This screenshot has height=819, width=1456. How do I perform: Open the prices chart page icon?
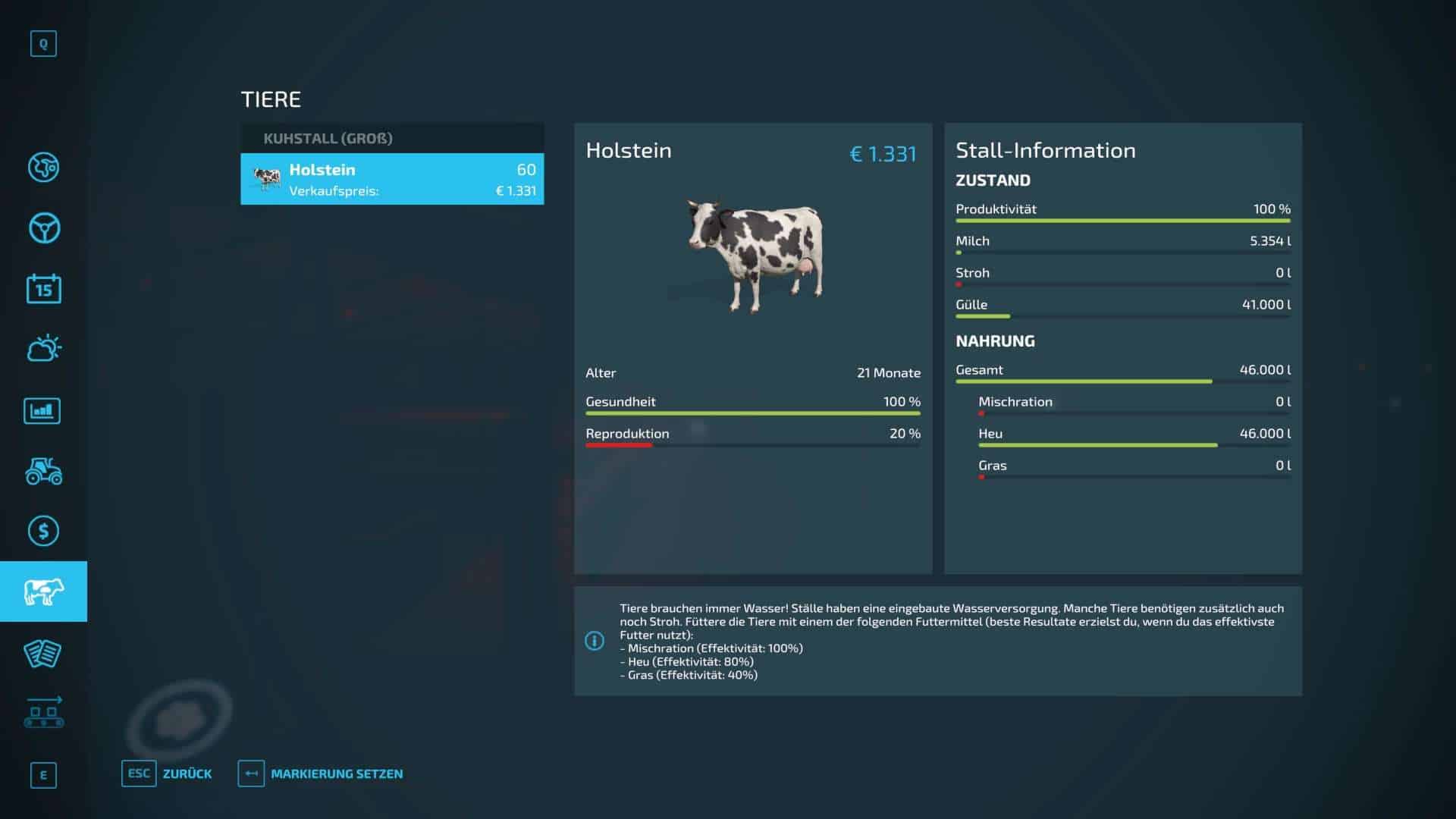[x=43, y=411]
